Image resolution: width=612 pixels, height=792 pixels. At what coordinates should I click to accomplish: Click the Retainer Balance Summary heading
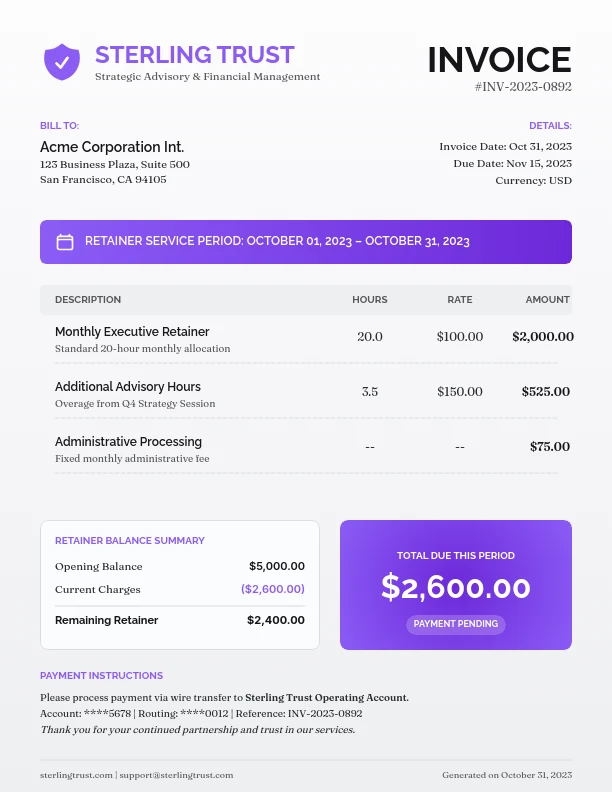click(130, 541)
